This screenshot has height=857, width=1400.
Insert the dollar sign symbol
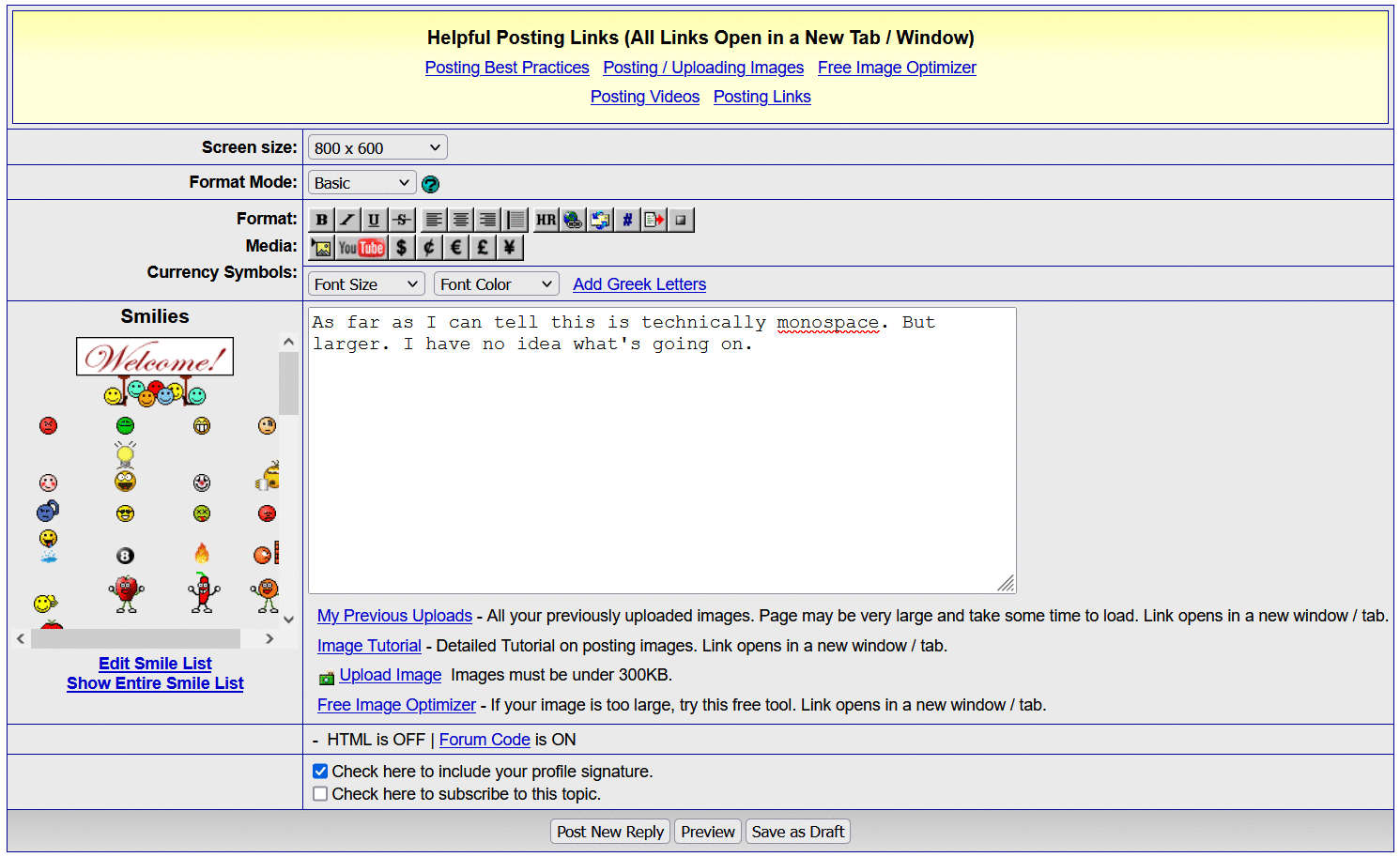tap(402, 248)
